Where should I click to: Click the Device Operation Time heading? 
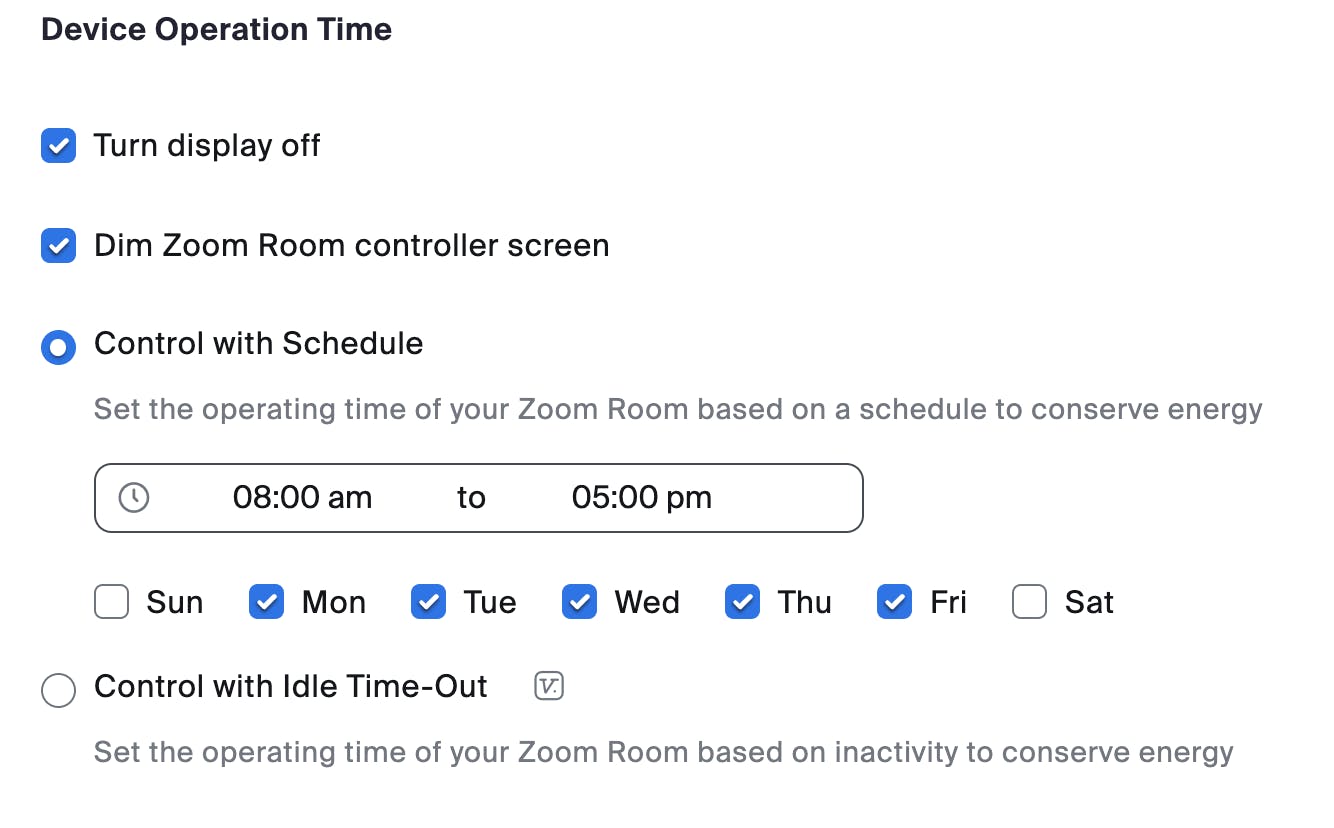click(216, 30)
